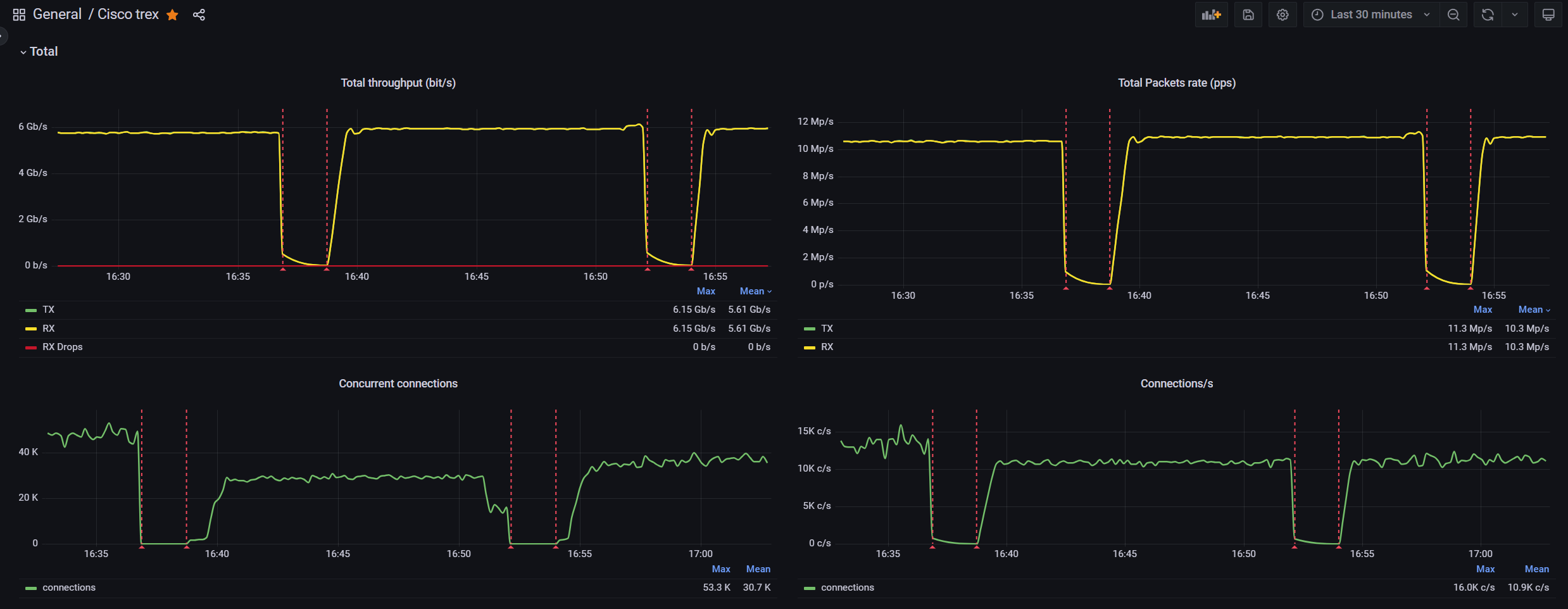Collapse the Total row
The height and width of the screenshot is (609, 1568).
[39, 51]
